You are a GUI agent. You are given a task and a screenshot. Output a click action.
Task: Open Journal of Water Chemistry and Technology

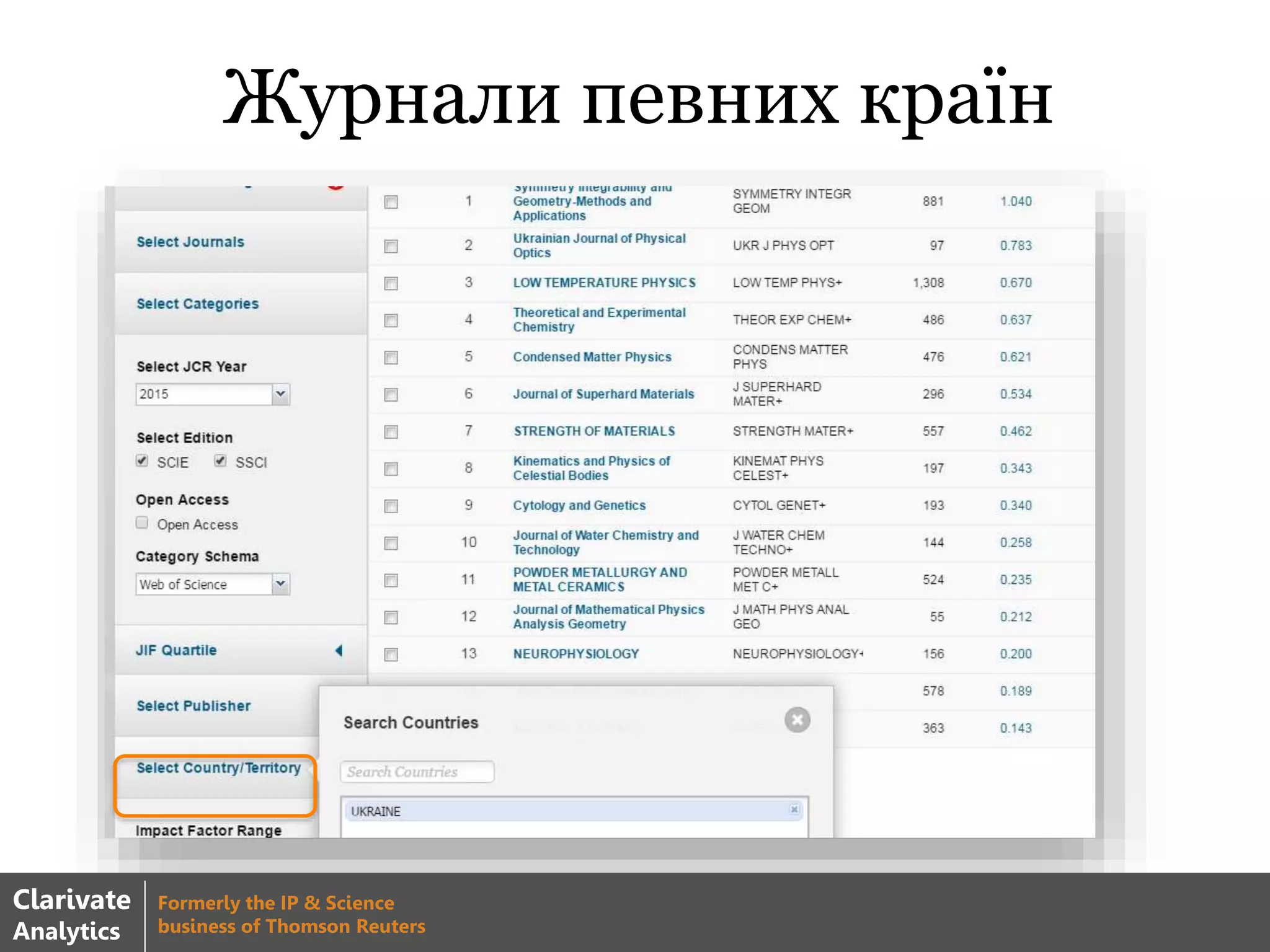point(606,542)
